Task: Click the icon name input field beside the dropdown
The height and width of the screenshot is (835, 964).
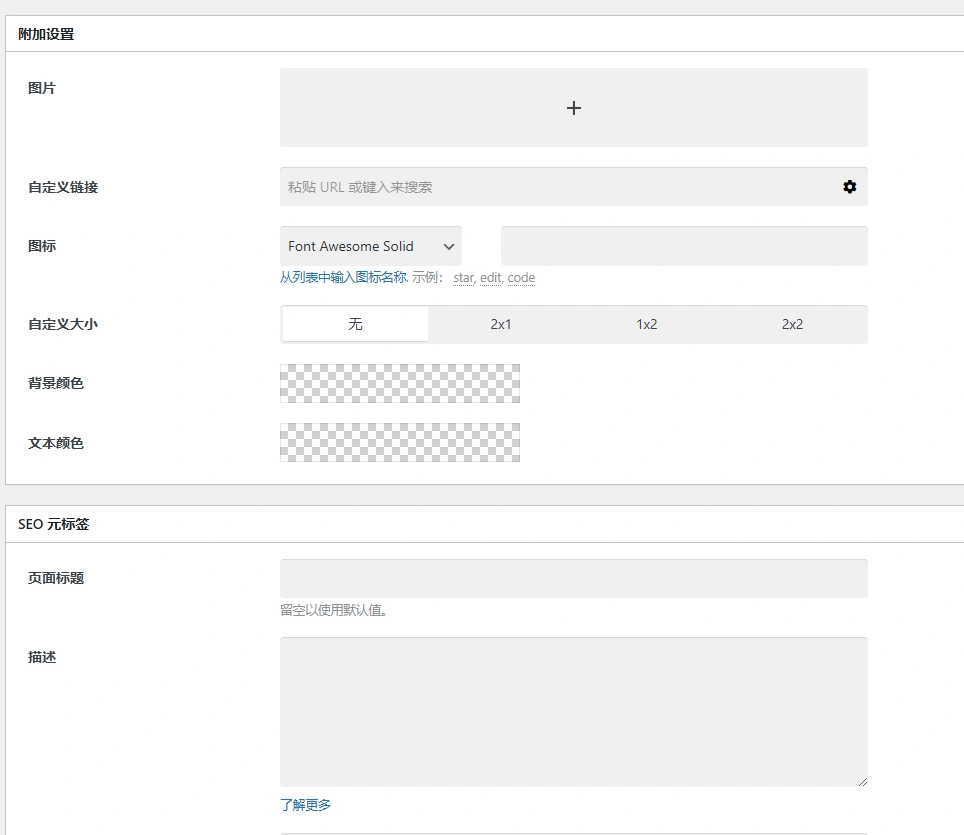Action: pyautogui.click(x=683, y=245)
